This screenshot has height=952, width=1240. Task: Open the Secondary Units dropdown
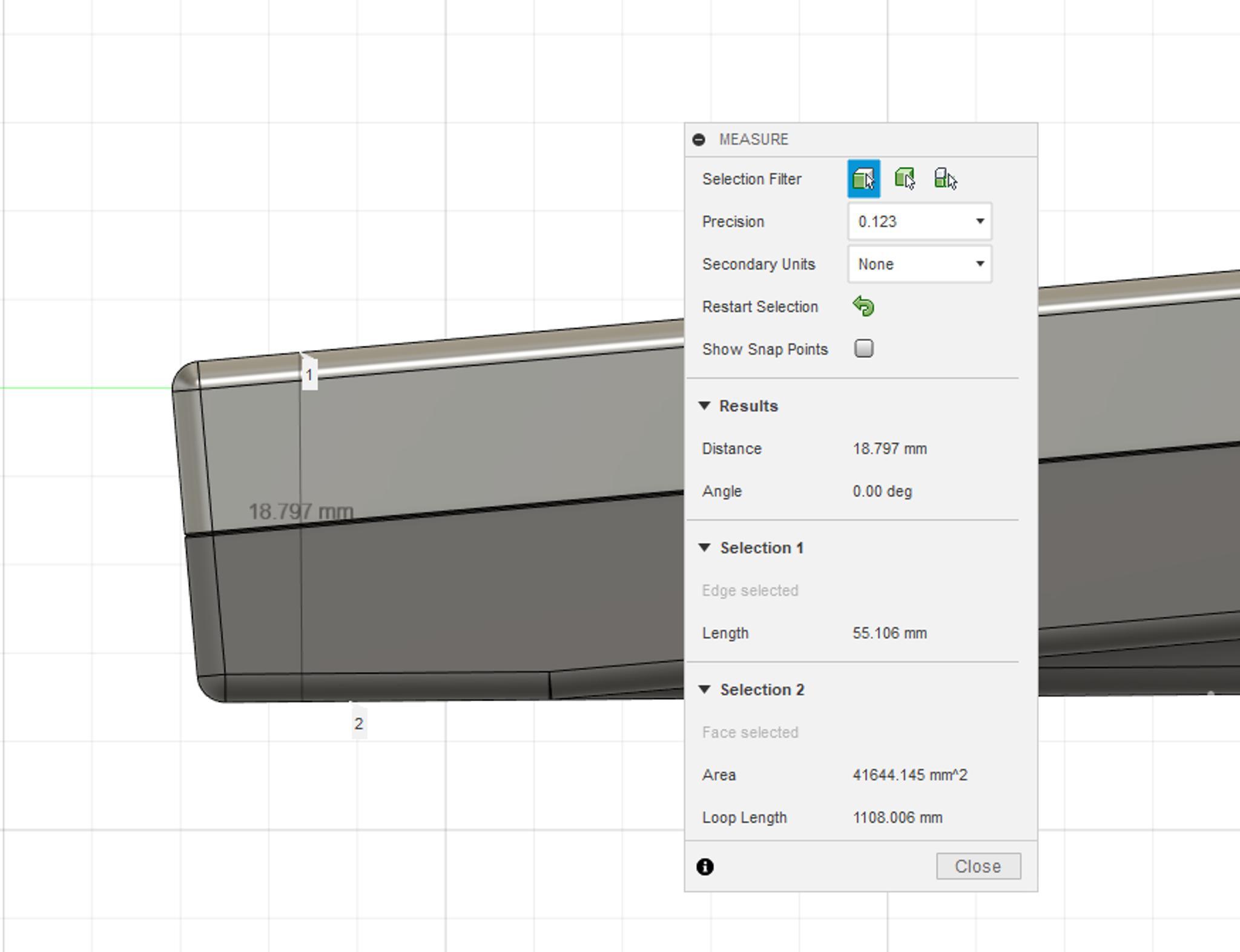[919, 264]
